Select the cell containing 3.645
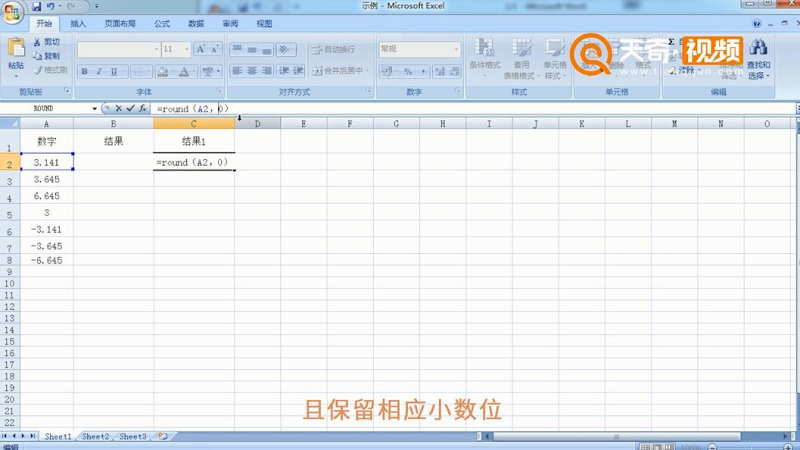The image size is (800, 450). pyautogui.click(x=46, y=180)
